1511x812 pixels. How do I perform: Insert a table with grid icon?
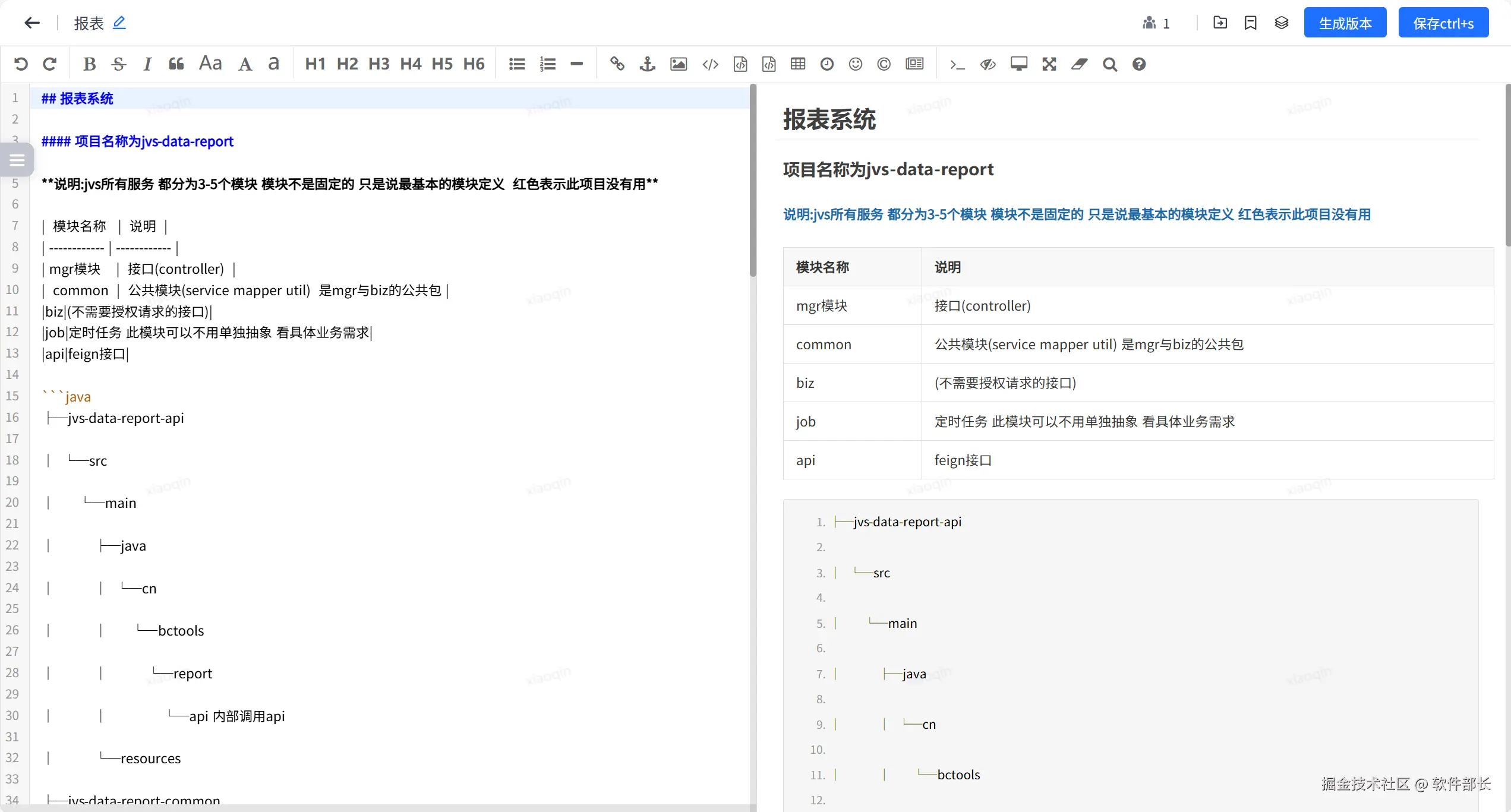(x=797, y=64)
